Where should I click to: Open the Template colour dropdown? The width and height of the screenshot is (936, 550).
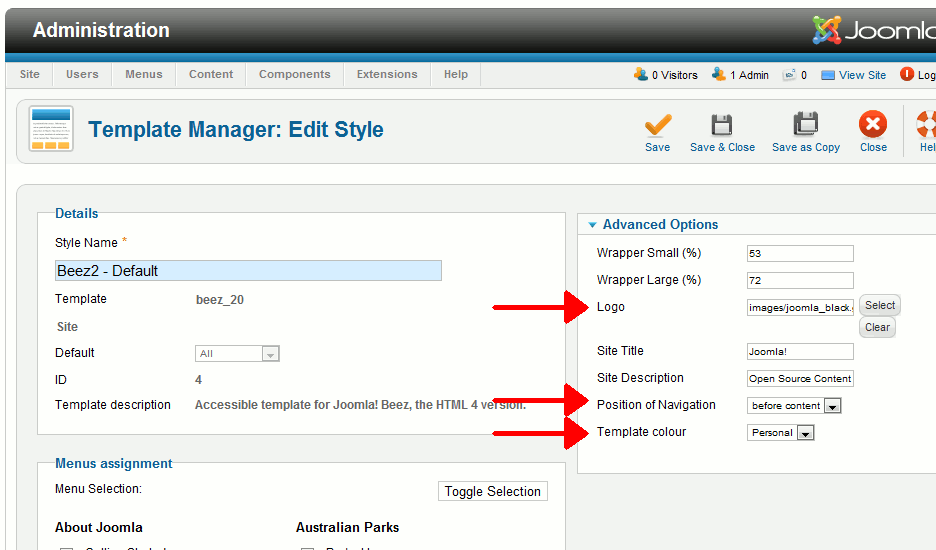click(805, 433)
